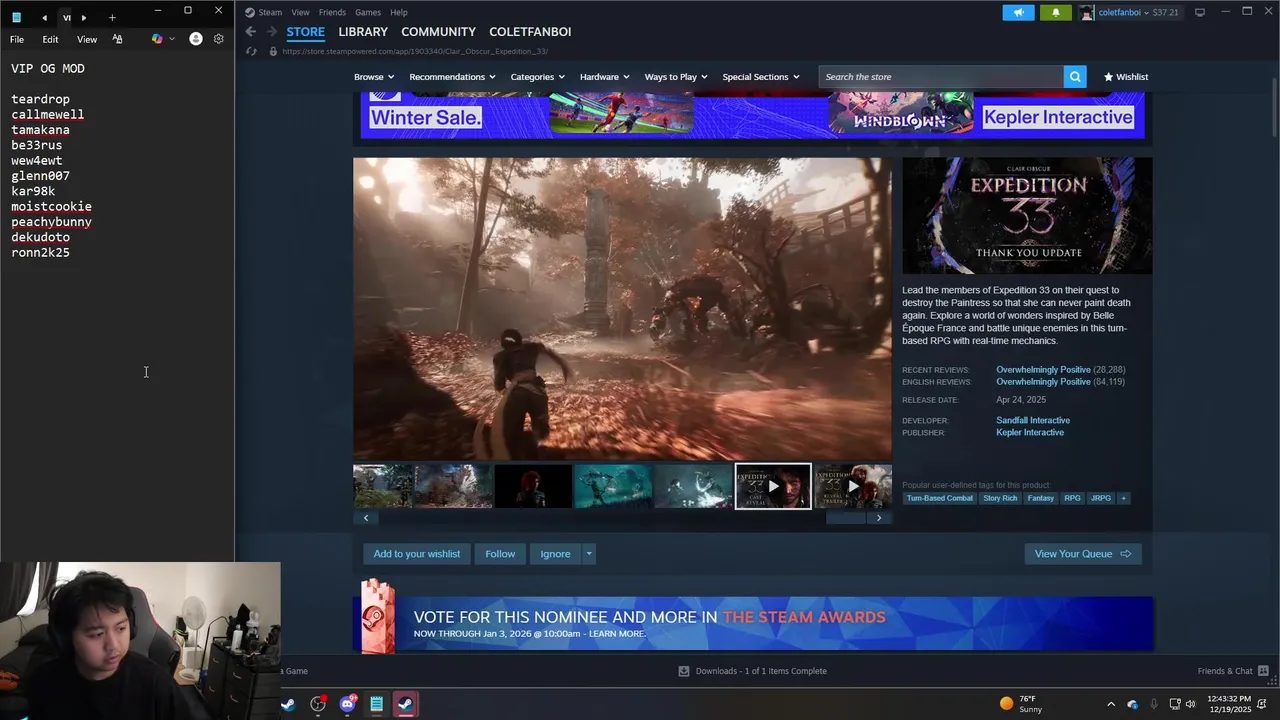The image size is (1280, 720).
Task: Click the Follow button
Action: 500,554
